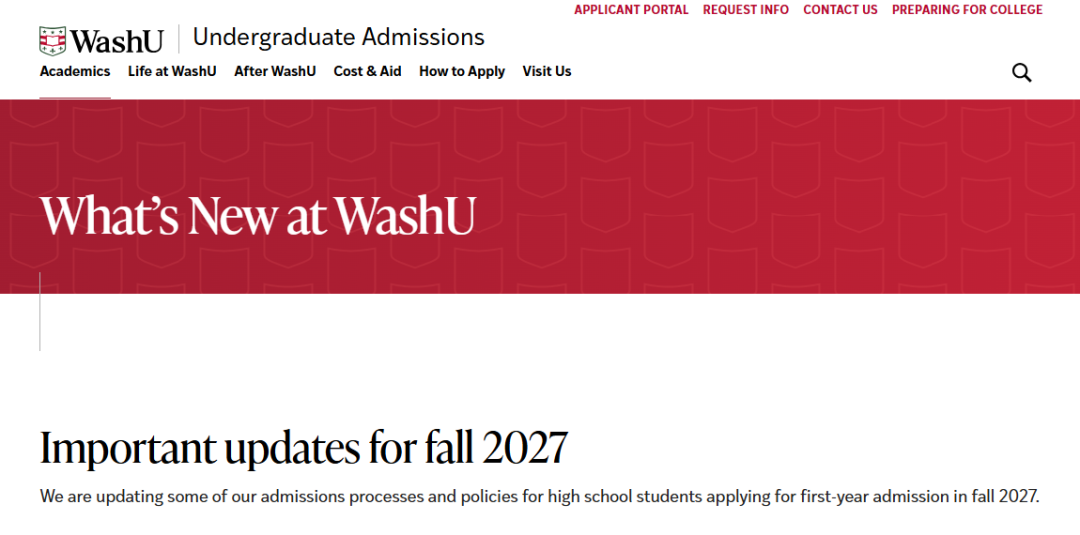Screen dimensions: 1080x535
Task: Expand the Visit Us menu
Action: (547, 71)
